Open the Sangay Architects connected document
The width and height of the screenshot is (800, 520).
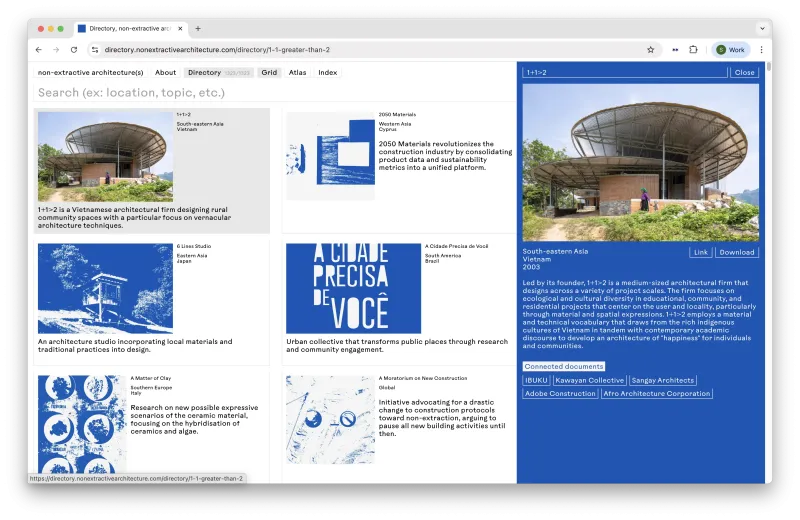click(663, 380)
